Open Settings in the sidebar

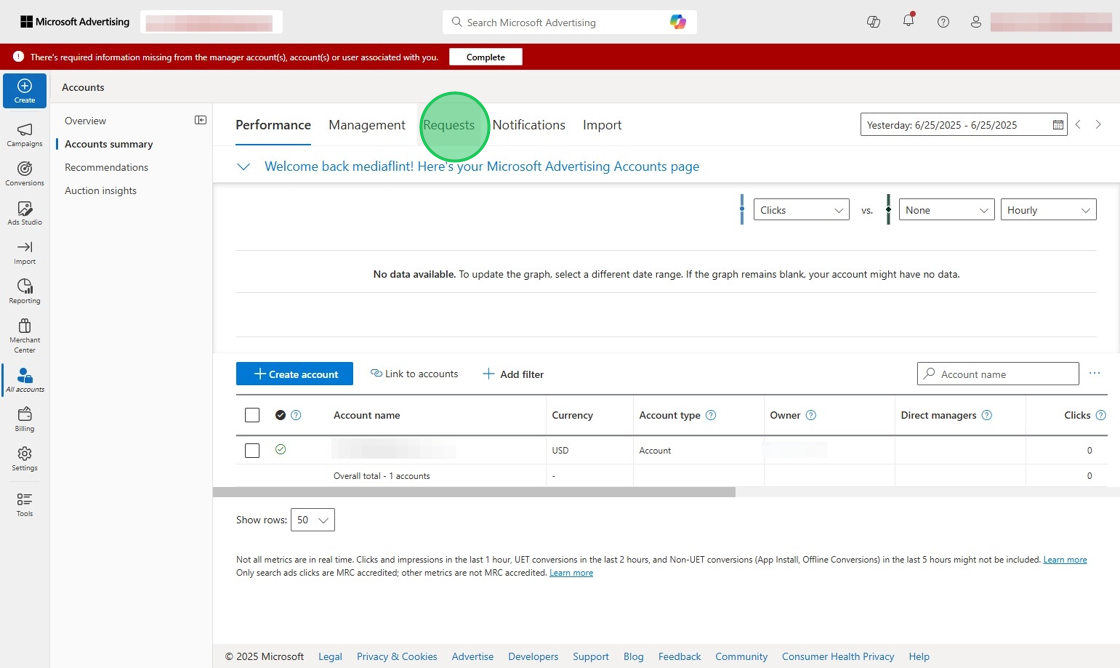point(24,459)
